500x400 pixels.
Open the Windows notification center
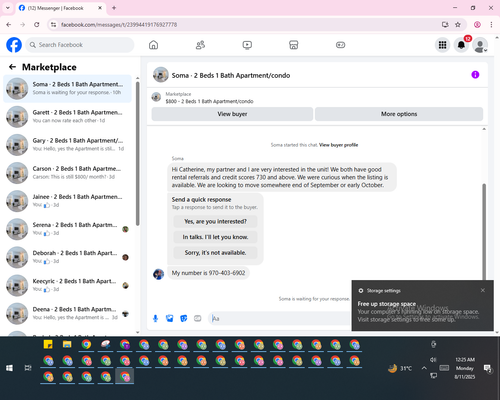pos(488,368)
